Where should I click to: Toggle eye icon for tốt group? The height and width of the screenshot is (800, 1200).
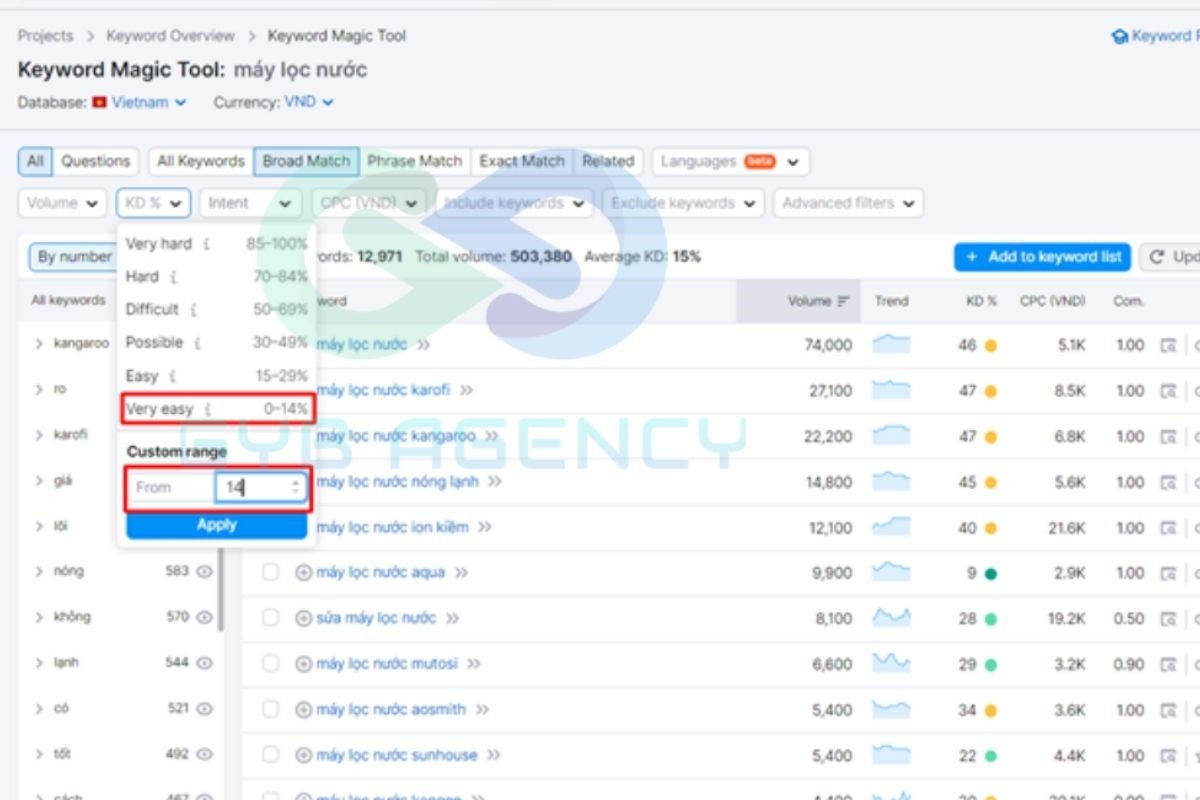(x=205, y=755)
